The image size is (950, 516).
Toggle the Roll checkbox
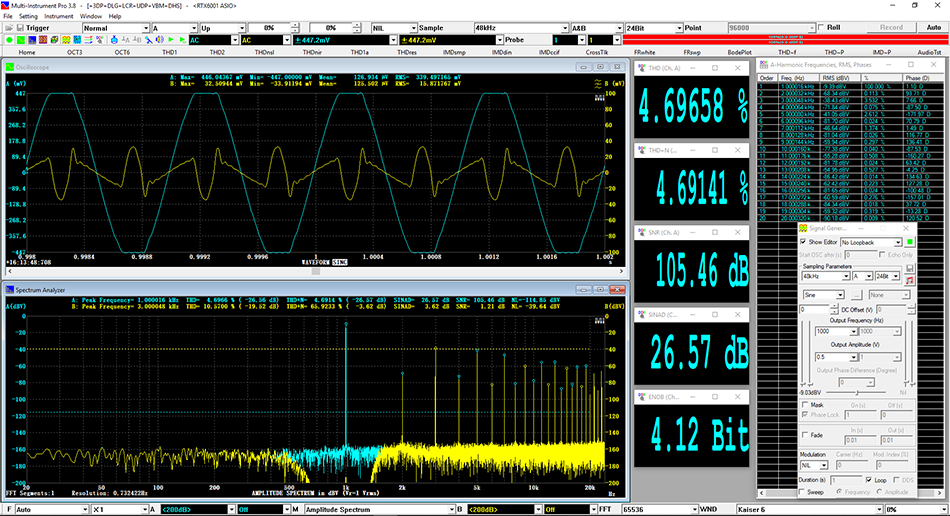tap(821, 27)
